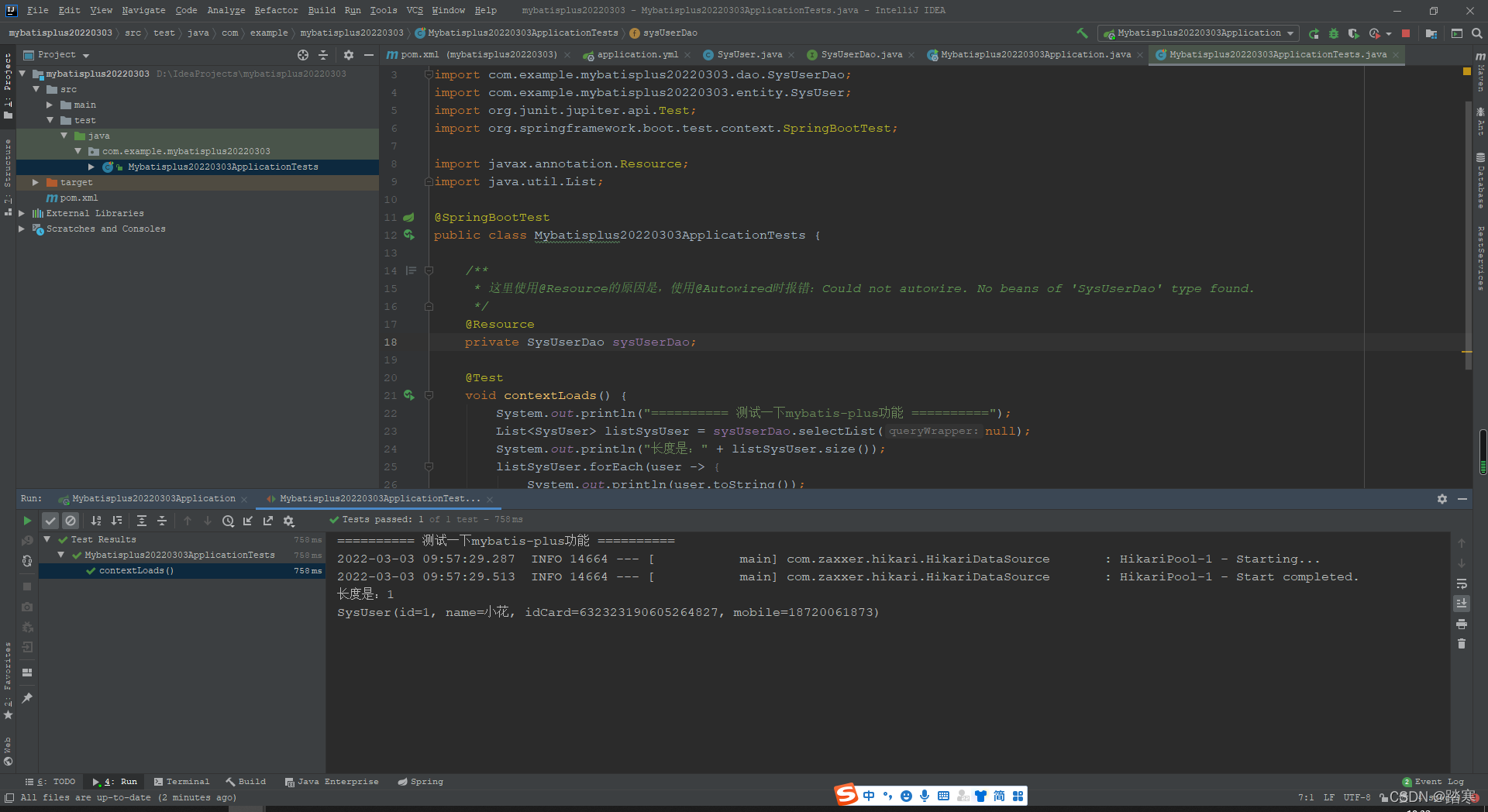Image resolution: width=1488 pixels, height=812 pixels.
Task: Select contextLoads() test result row
Action: coord(181,571)
